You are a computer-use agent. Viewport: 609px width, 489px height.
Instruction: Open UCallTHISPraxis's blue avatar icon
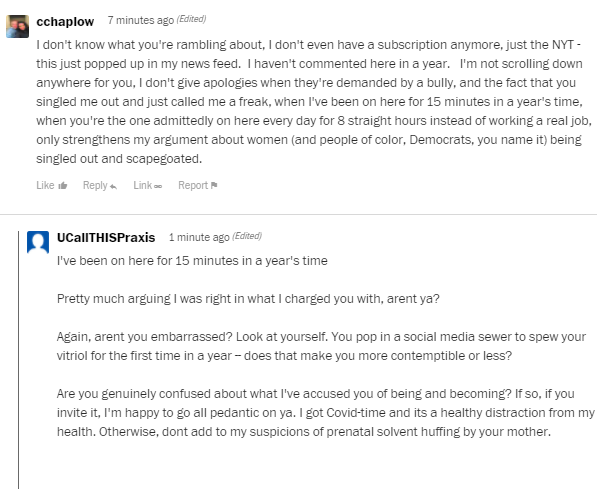38,241
